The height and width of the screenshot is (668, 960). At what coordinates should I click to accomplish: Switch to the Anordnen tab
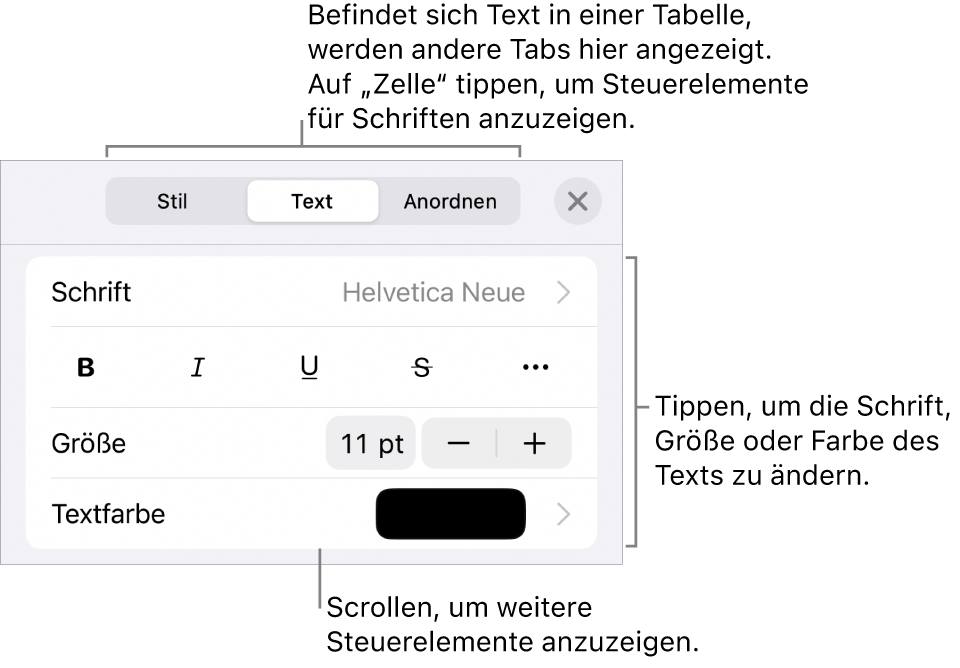coord(450,201)
